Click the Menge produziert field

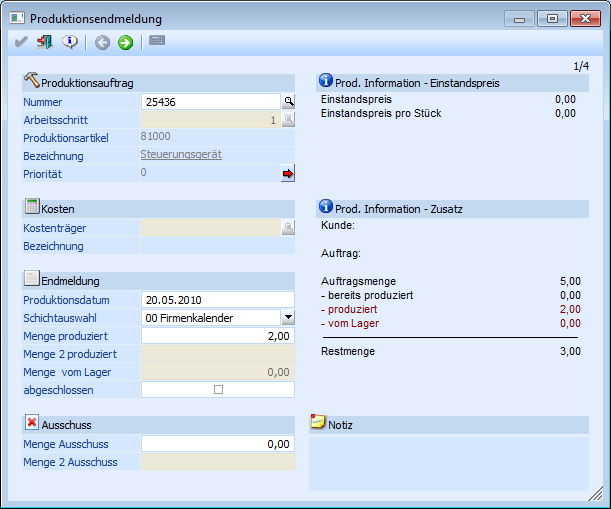pyautogui.click(x=217, y=336)
